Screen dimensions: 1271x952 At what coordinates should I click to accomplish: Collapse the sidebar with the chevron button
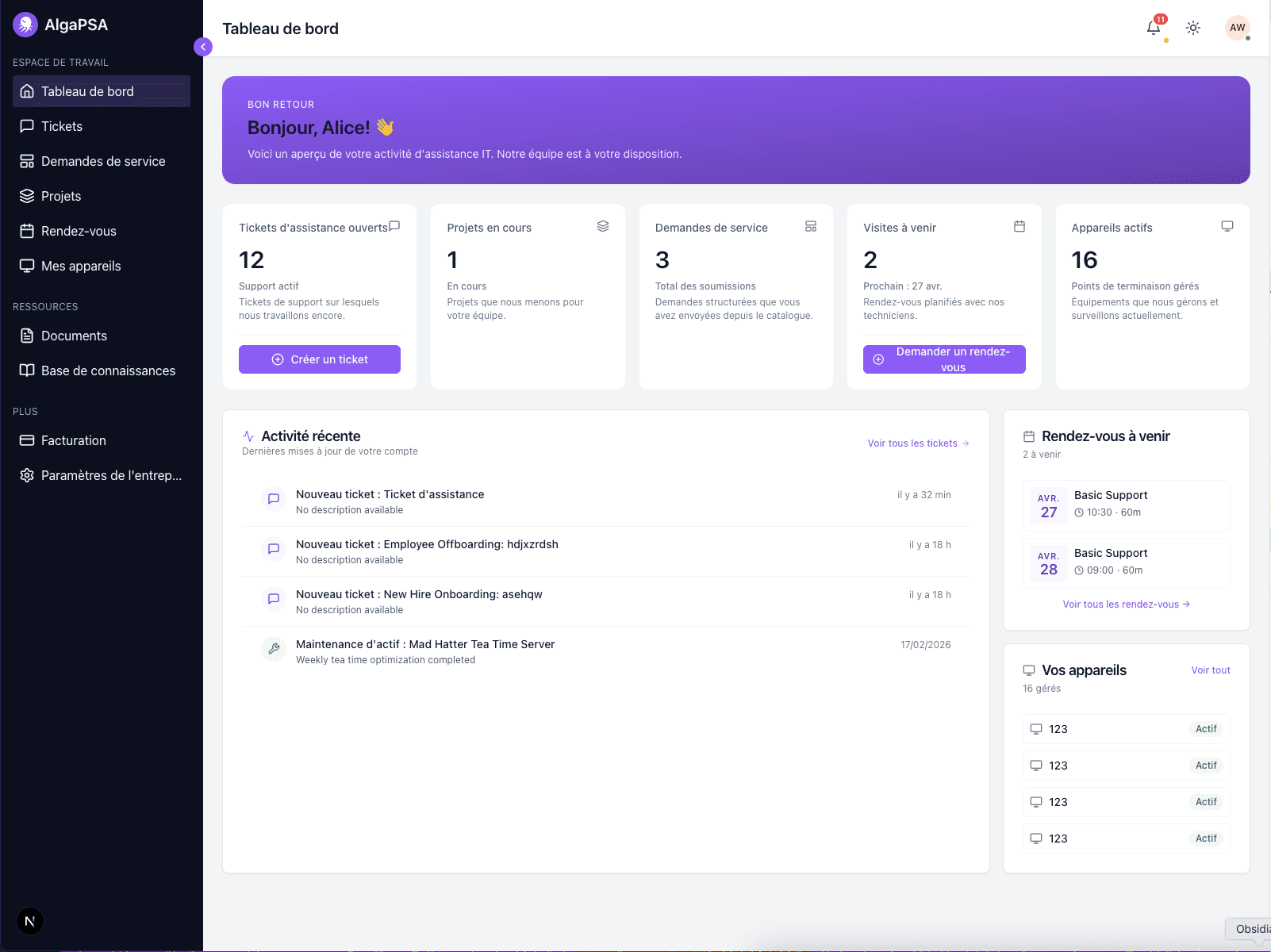click(x=203, y=47)
